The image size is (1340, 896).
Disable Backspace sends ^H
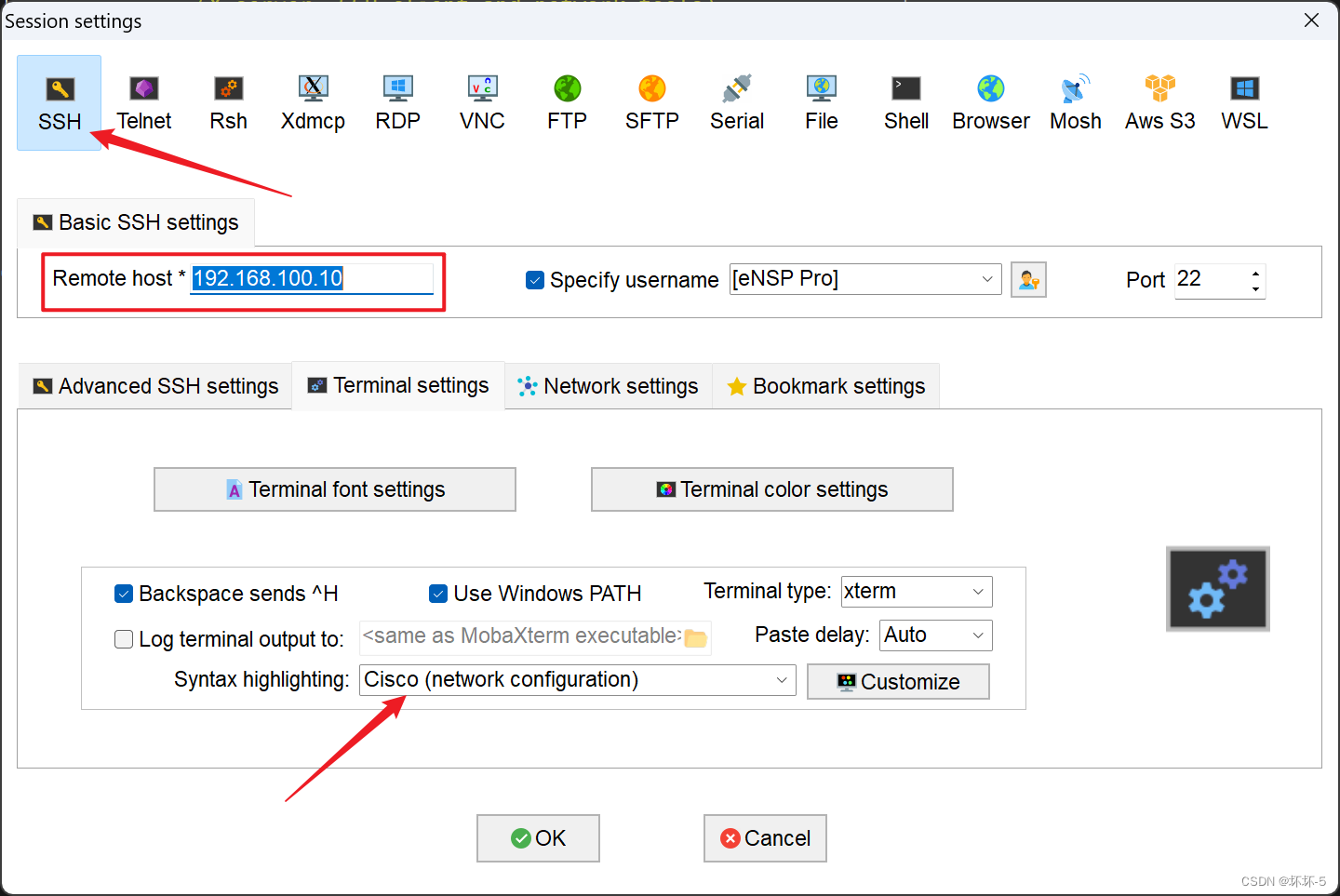[124, 593]
